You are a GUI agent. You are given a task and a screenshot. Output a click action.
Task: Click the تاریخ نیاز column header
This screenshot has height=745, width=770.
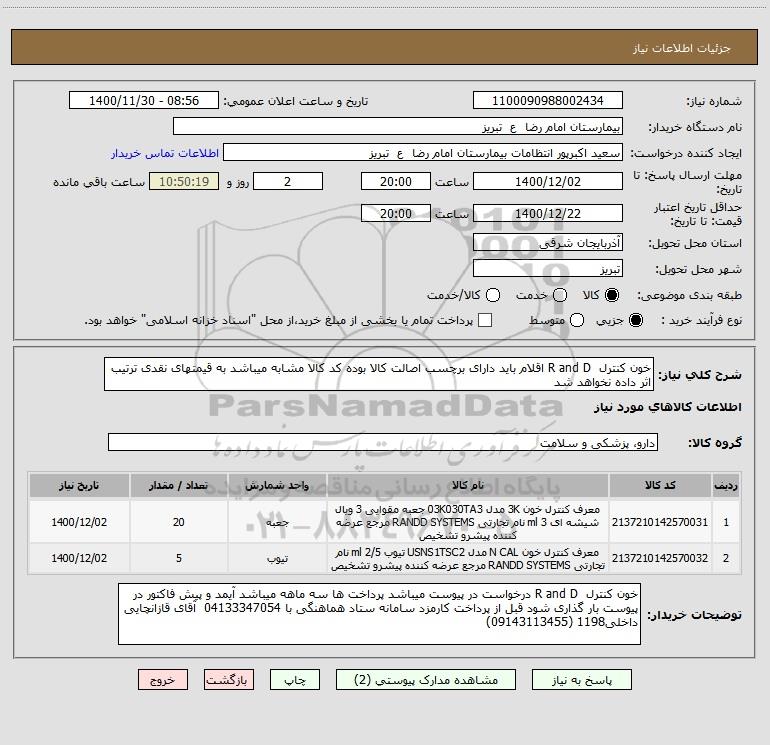click(79, 485)
